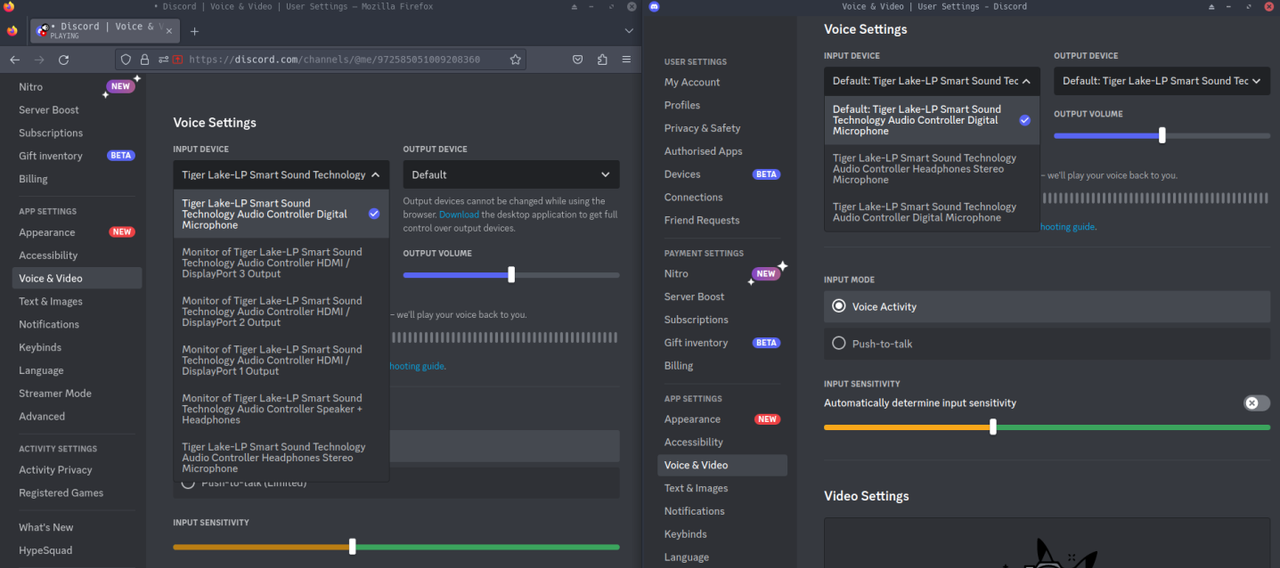Toggle automatically determine input sensitivity switch

[x=1256, y=403]
